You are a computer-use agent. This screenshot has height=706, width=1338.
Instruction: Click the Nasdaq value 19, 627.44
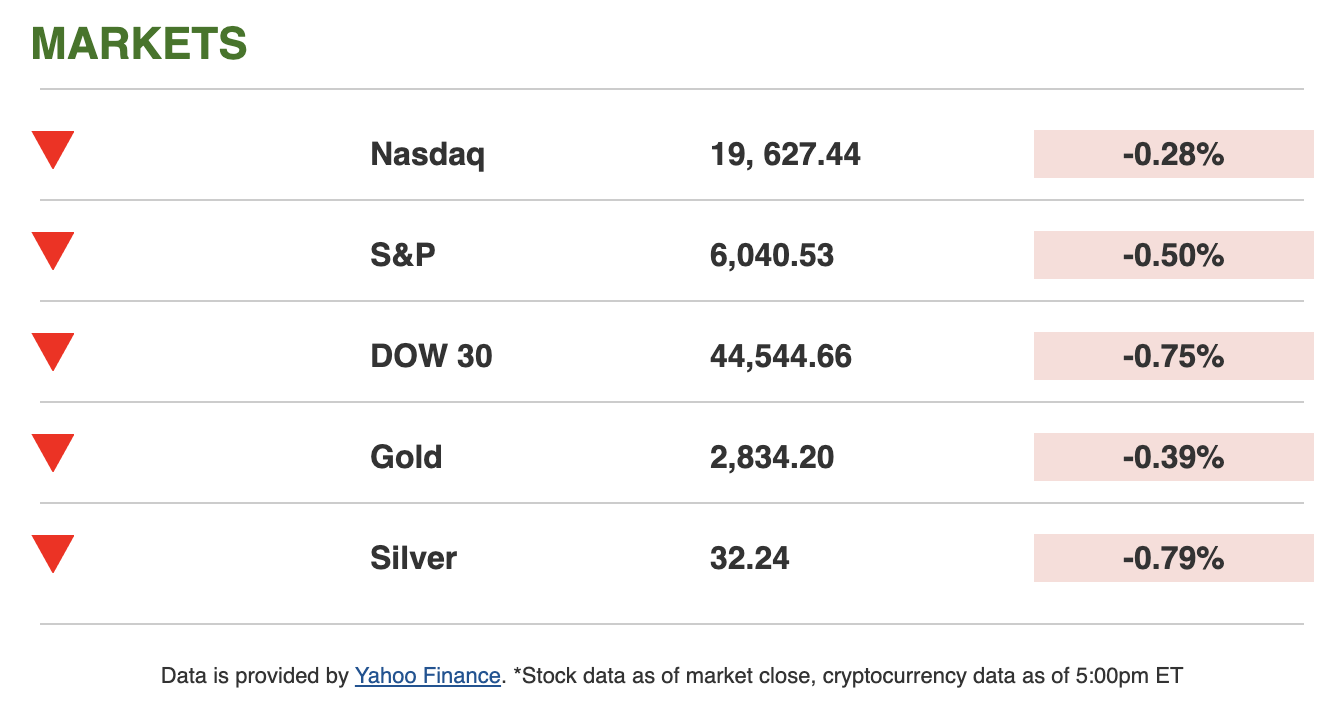pos(785,155)
